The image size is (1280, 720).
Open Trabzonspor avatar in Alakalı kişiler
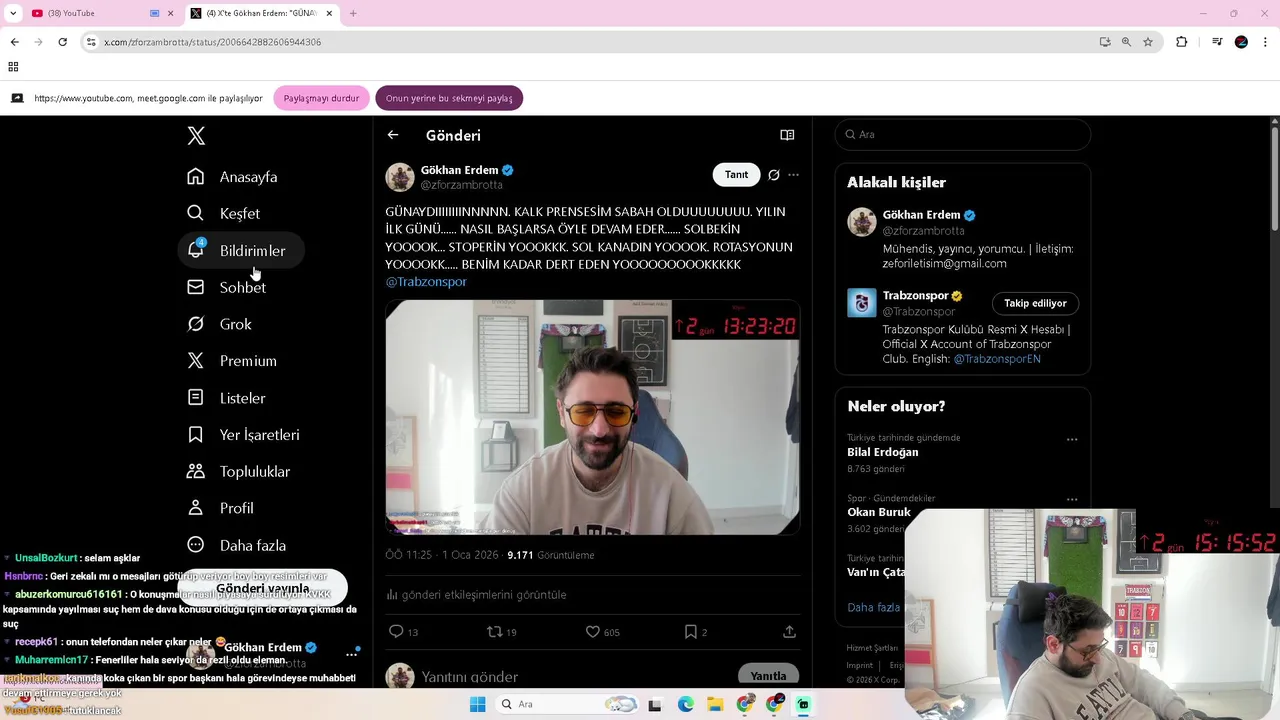[862, 303]
